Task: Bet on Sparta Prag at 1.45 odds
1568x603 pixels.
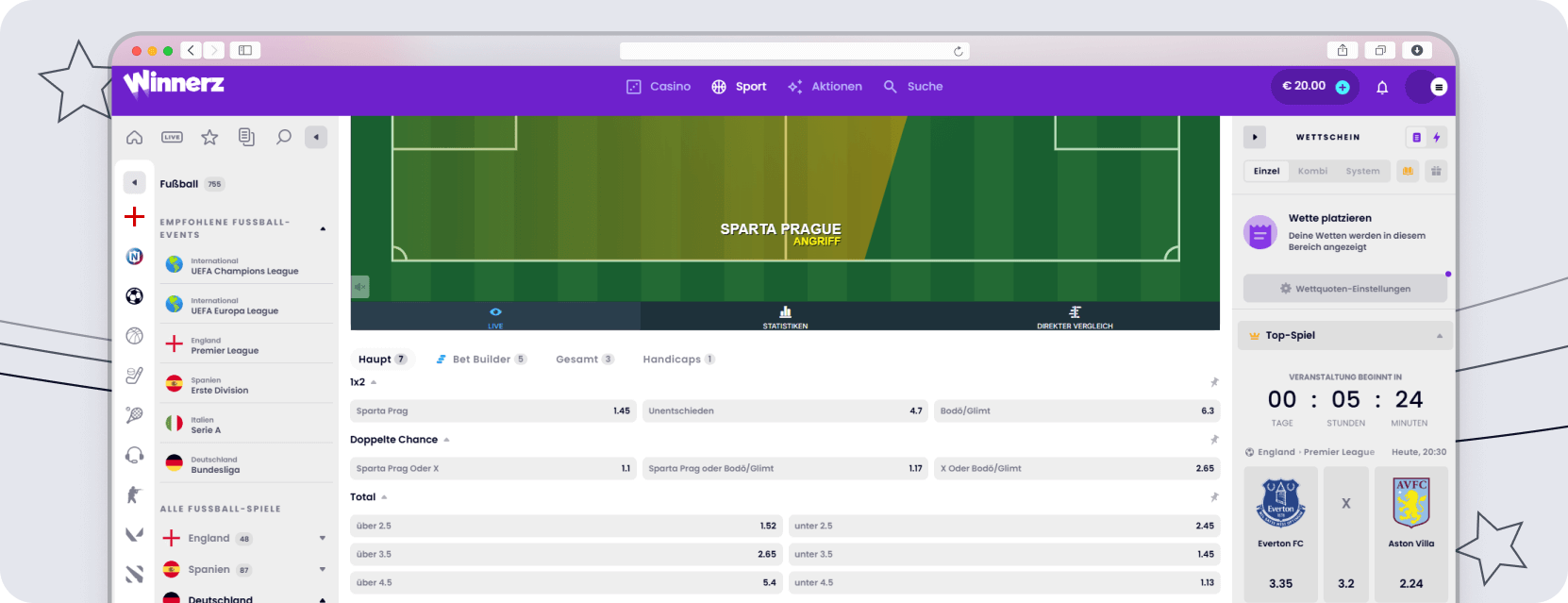Action: tap(492, 411)
